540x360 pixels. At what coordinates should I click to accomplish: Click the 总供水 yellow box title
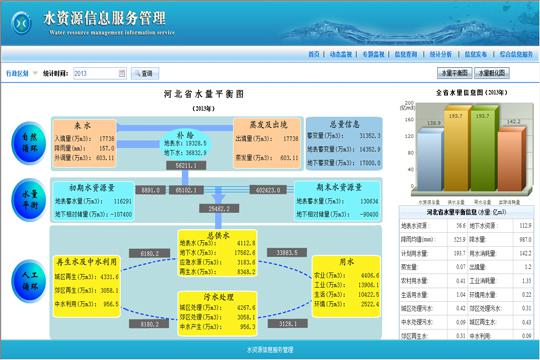(x=218, y=235)
